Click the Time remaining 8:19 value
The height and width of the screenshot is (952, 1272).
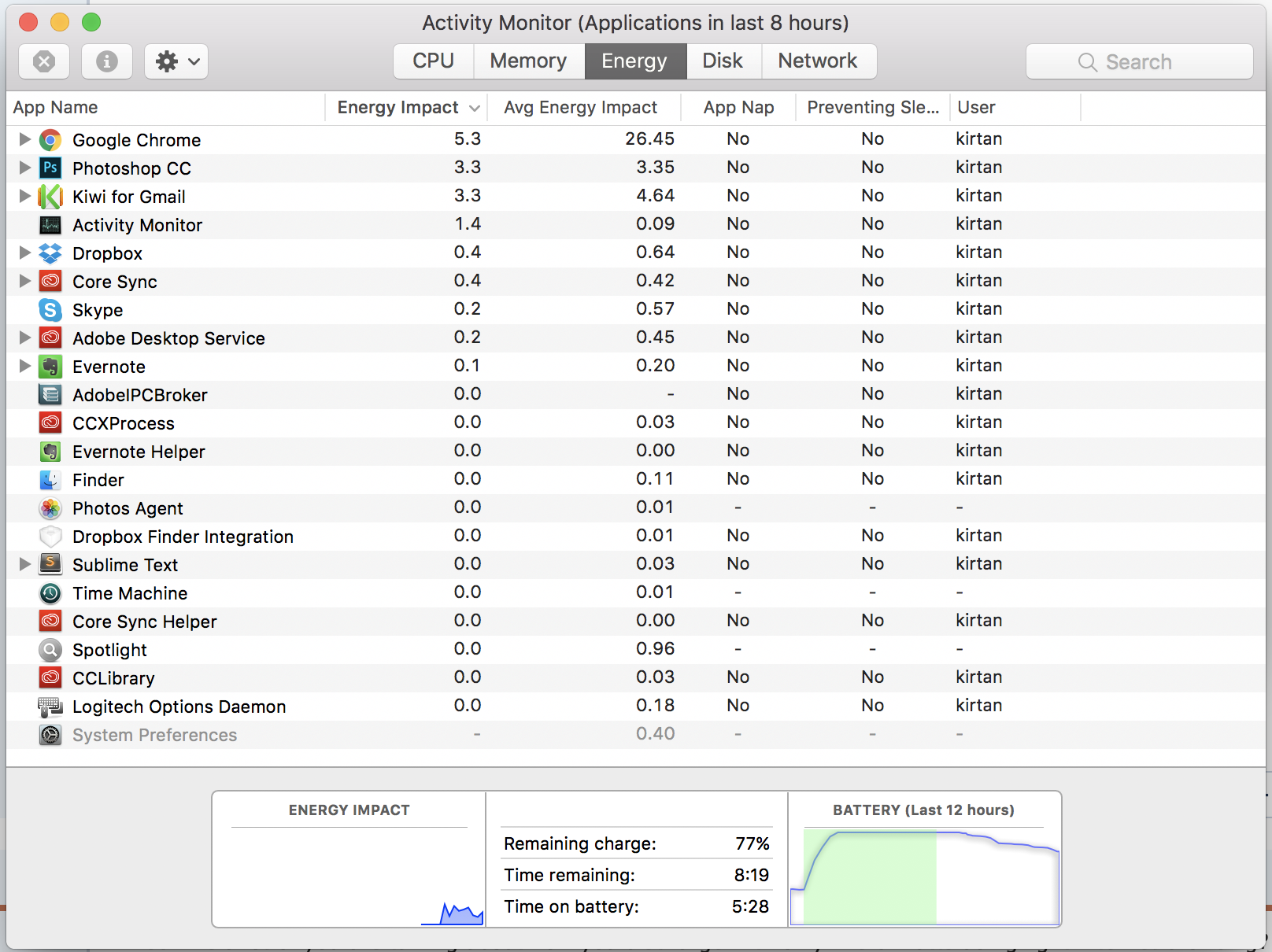point(752,875)
